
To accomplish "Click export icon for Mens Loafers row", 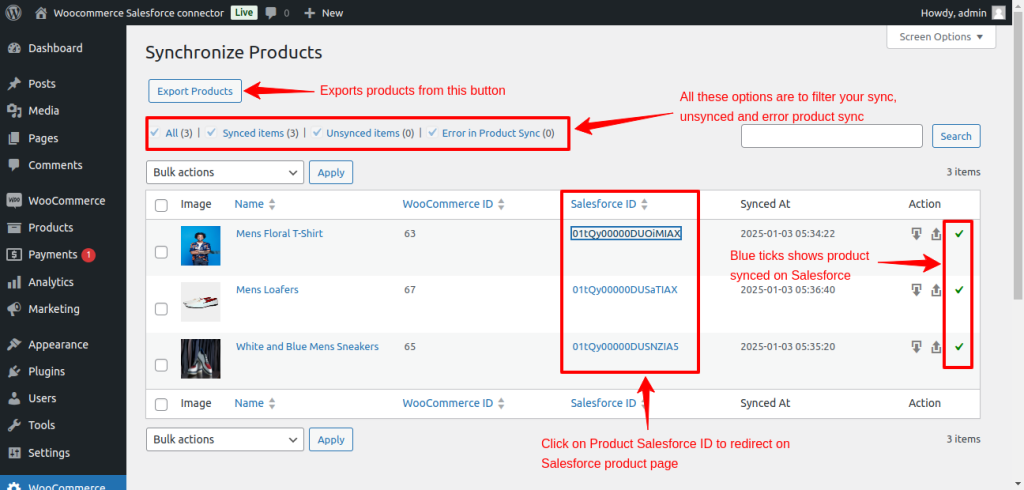I will (x=936, y=290).
